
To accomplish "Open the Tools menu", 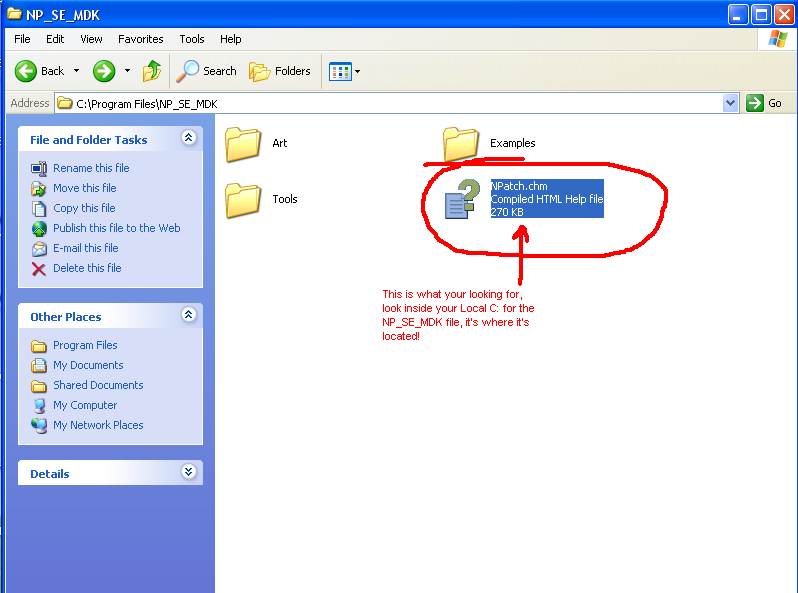I will coord(192,39).
